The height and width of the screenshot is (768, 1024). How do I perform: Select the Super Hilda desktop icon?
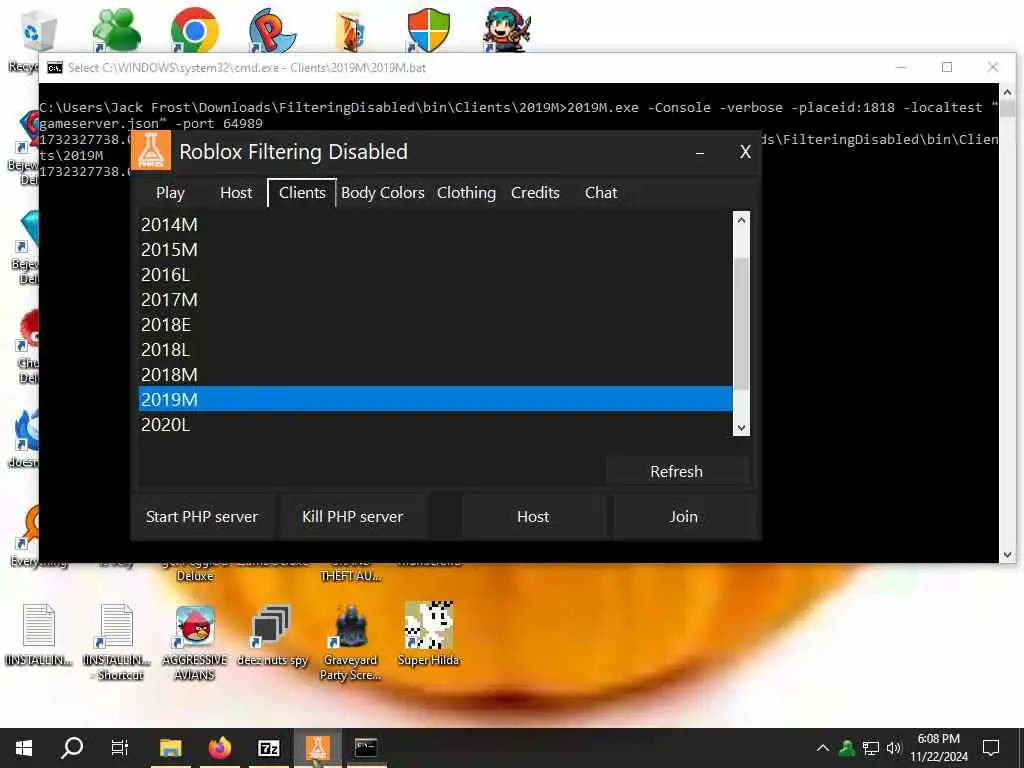[428, 635]
